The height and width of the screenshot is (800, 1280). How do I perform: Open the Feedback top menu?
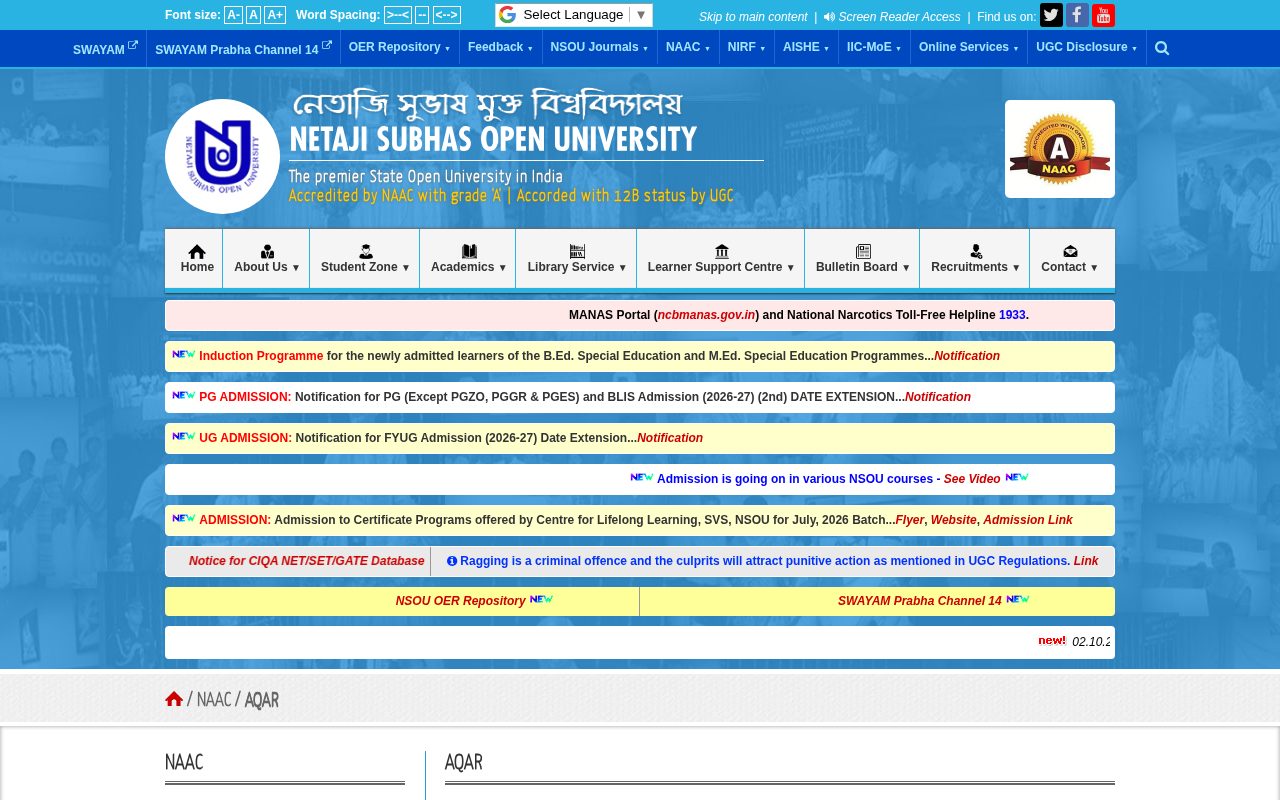tap(500, 48)
